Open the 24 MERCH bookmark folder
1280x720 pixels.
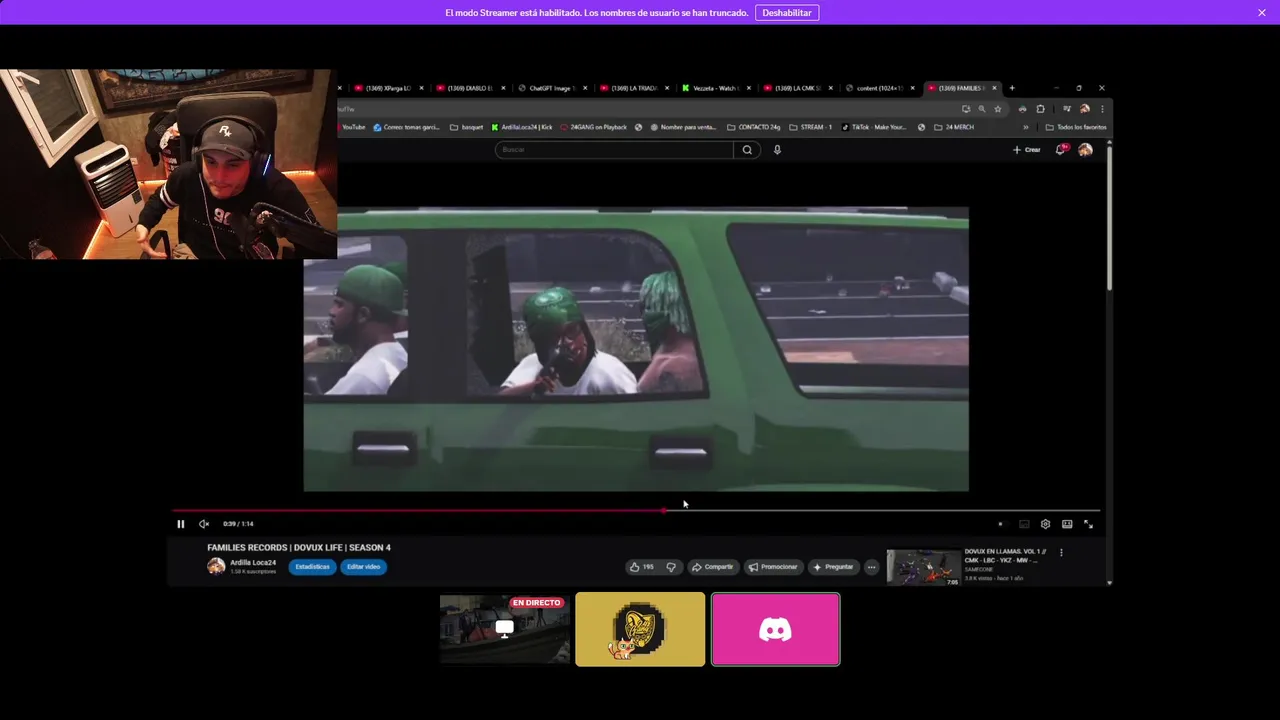[954, 127]
